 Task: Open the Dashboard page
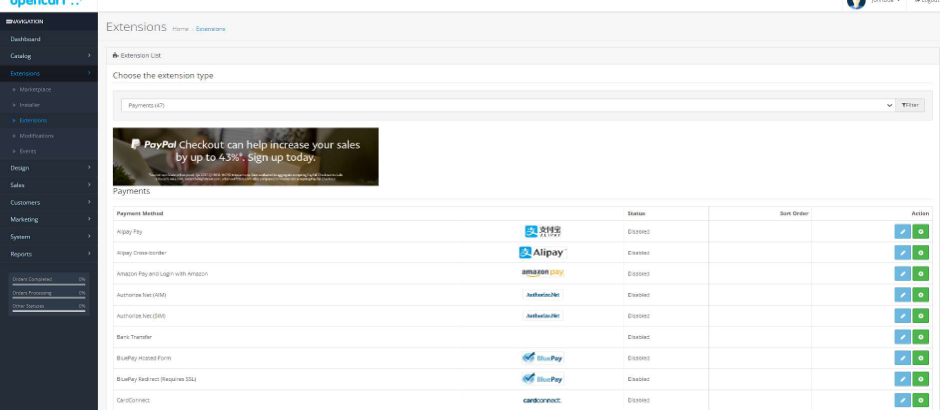click(x=49, y=39)
